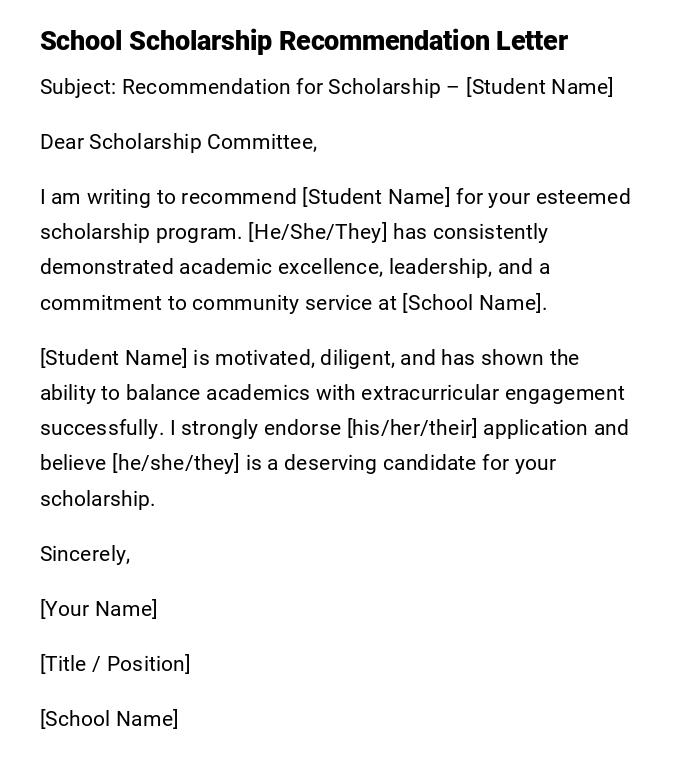Click the School Scholarship Recommendation Letter heading

[303, 41]
